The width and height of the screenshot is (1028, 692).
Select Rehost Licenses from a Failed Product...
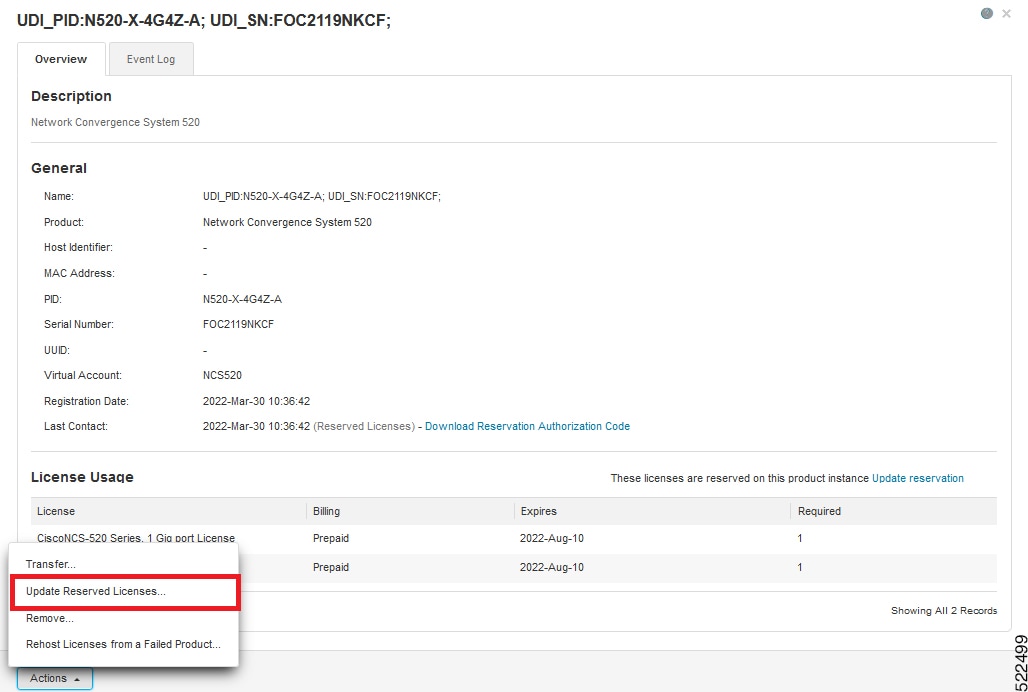point(123,644)
